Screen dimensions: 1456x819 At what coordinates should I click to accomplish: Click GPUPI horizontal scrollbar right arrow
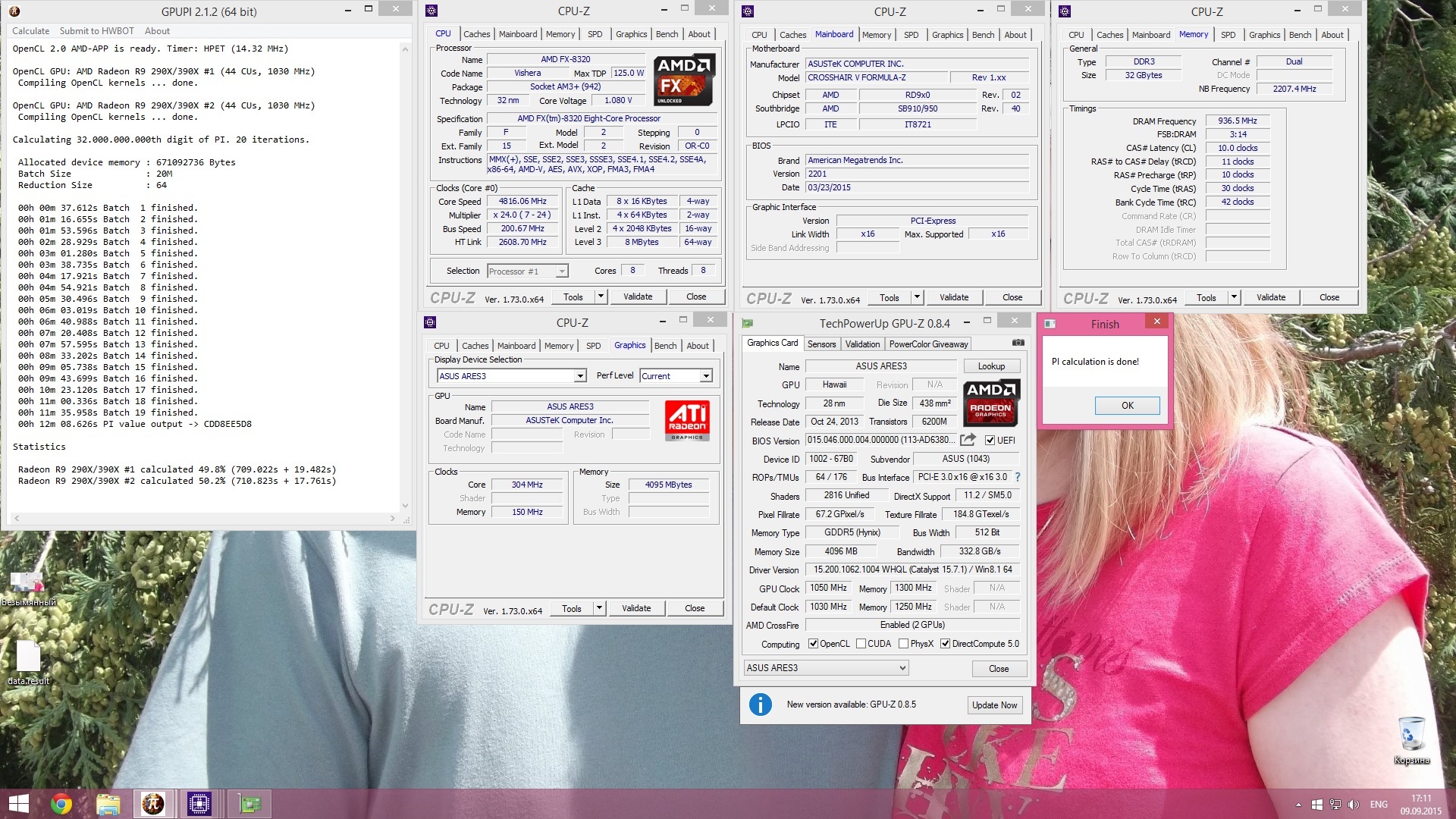(x=392, y=519)
